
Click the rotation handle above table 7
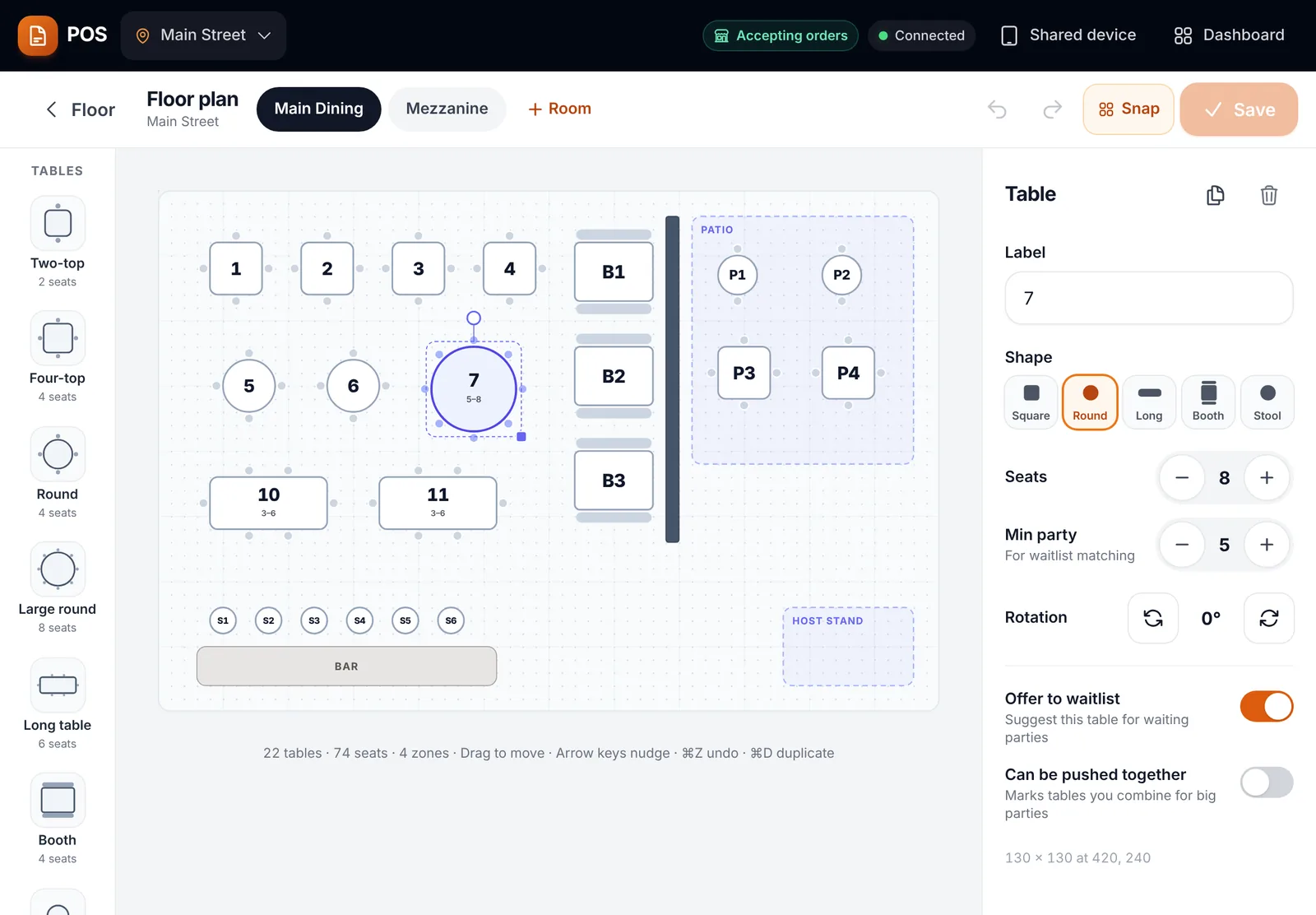pos(474,318)
